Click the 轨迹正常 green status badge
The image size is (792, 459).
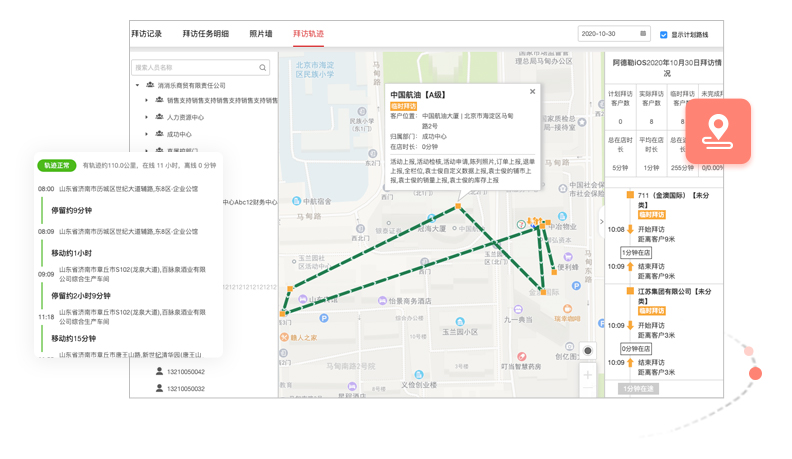point(56,166)
